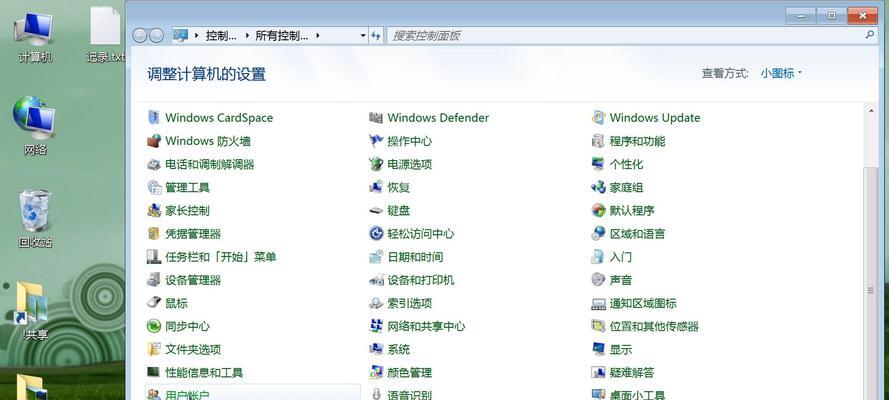Open the 区域和语言 link
Image resolution: width=889 pixels, height=400 pixels.
click(x=637, y=233)
